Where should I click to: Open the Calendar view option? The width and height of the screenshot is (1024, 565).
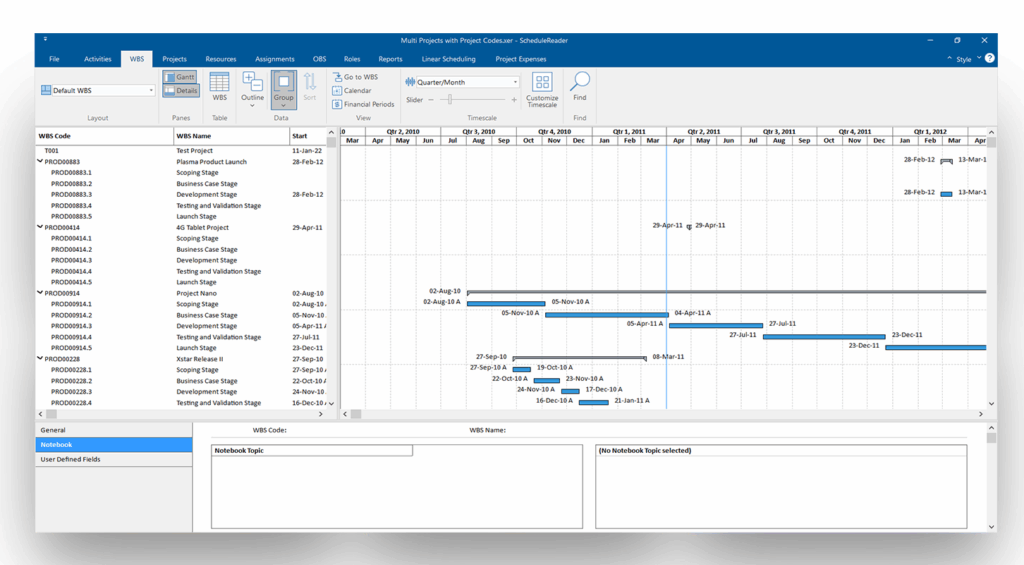click(352, 91)
